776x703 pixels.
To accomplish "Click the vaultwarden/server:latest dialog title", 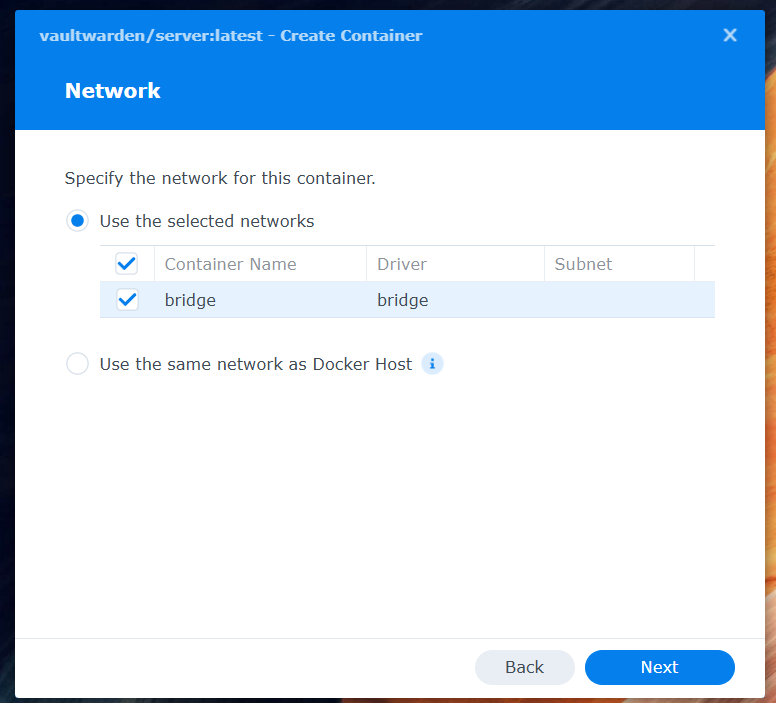I will (x=230, y=36).
